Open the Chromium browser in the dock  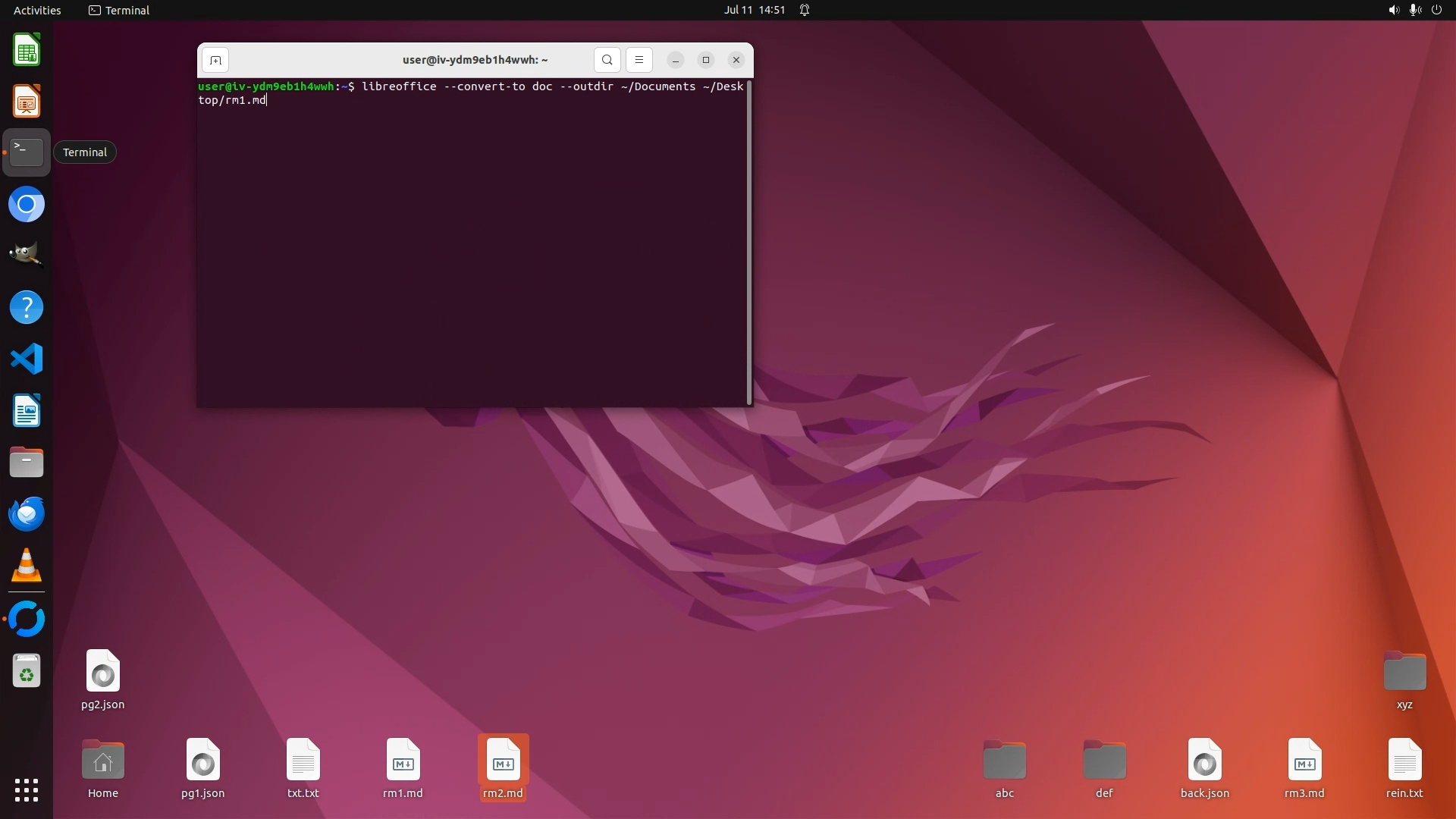pos(27,205)
